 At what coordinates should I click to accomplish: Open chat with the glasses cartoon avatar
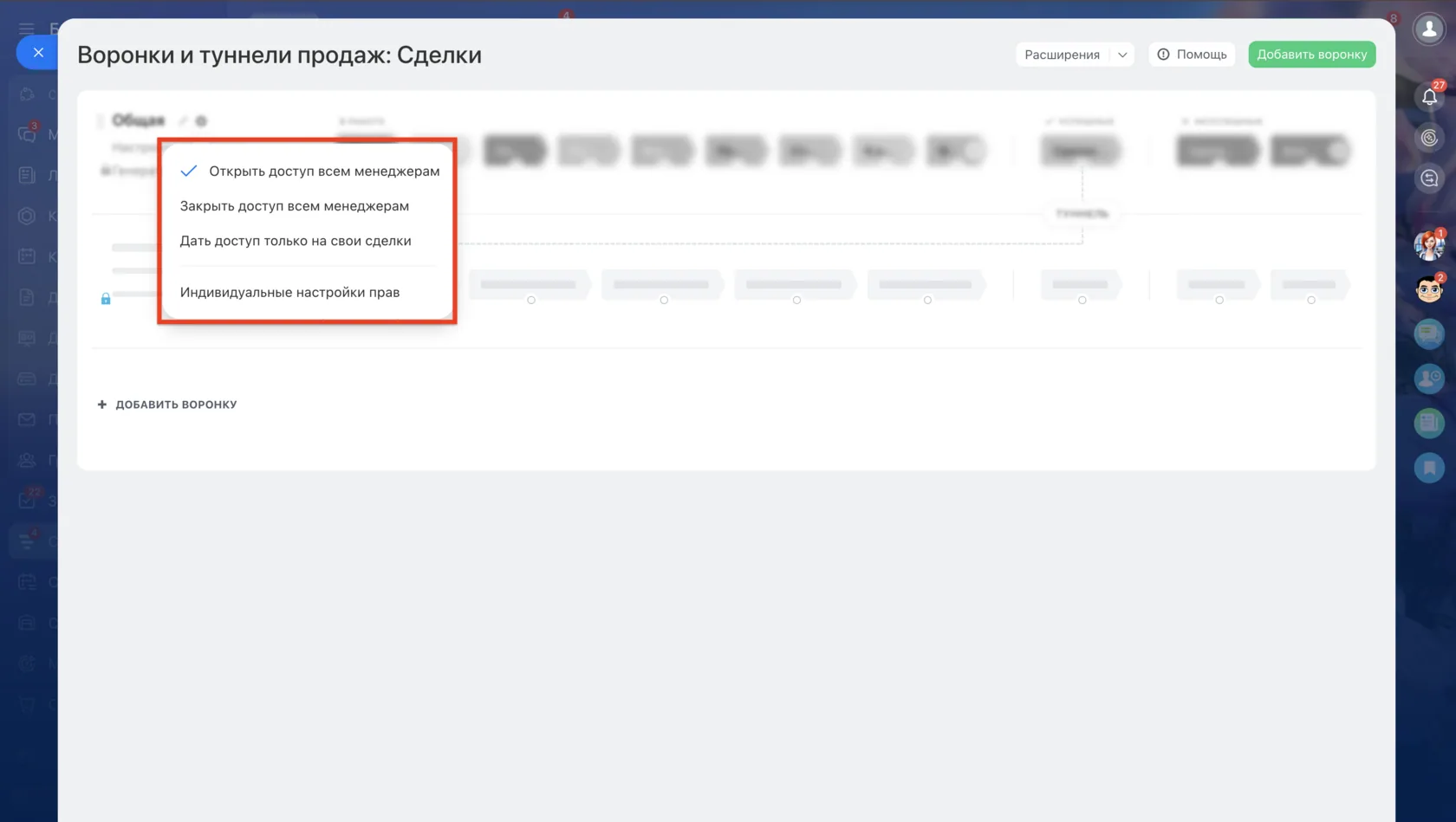(x=1429, y=289)
